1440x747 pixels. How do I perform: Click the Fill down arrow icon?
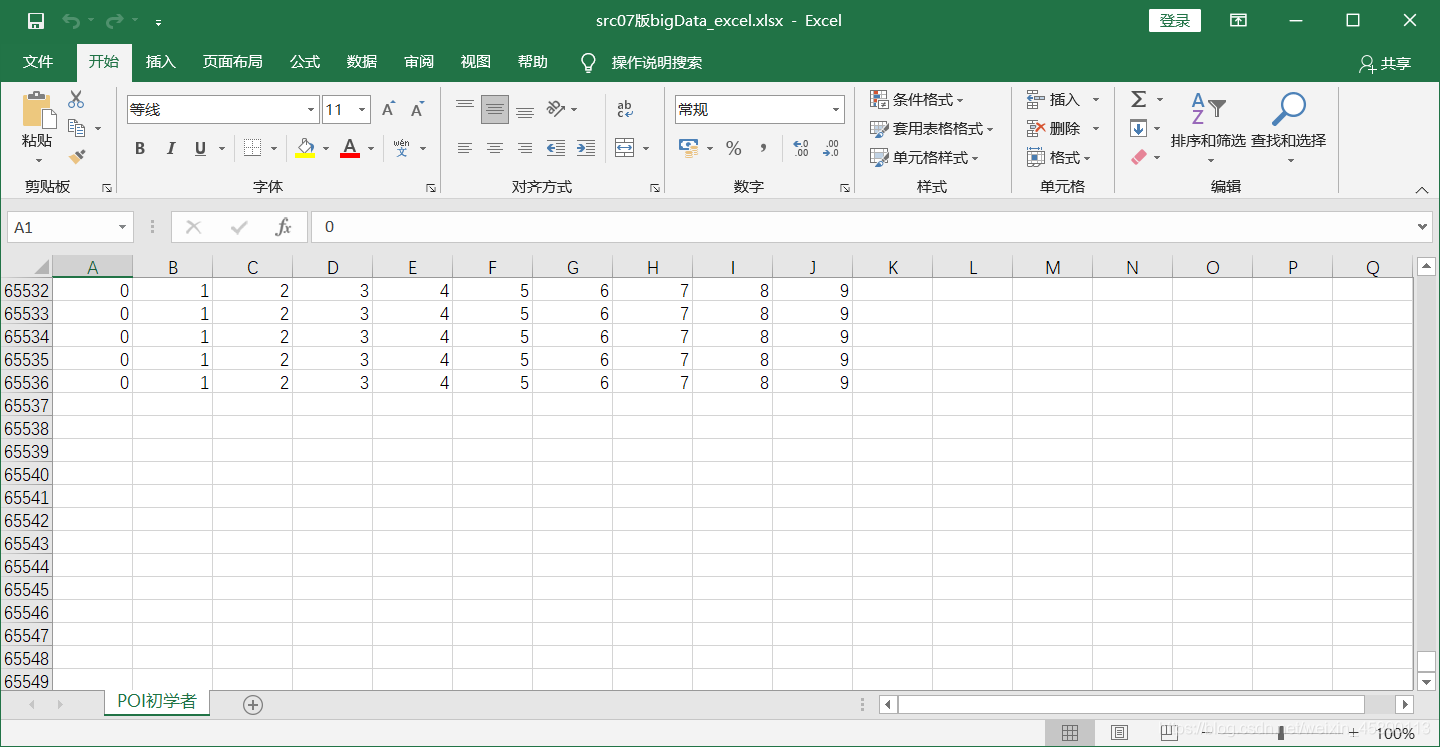click(1138, 128)
